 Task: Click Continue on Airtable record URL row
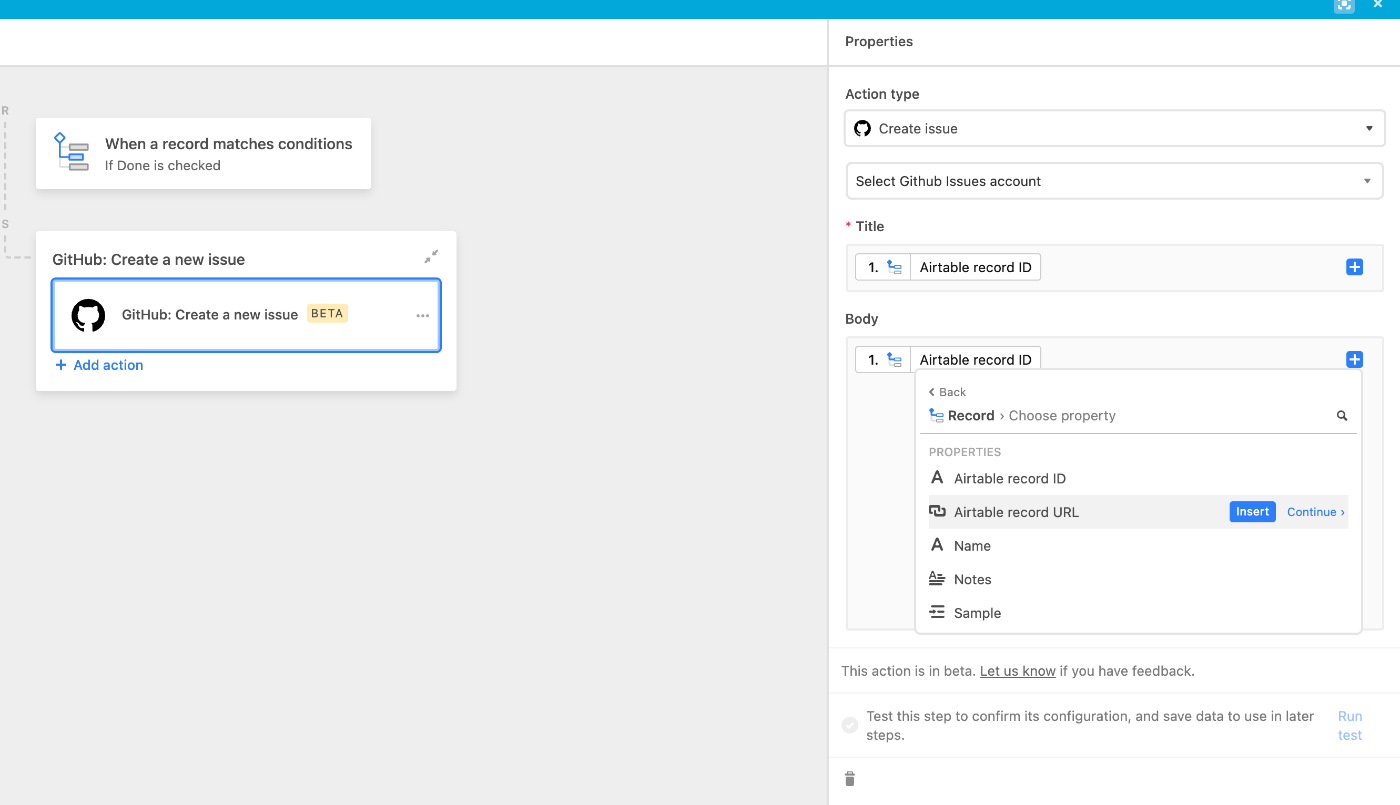[x=1315, y=512]
